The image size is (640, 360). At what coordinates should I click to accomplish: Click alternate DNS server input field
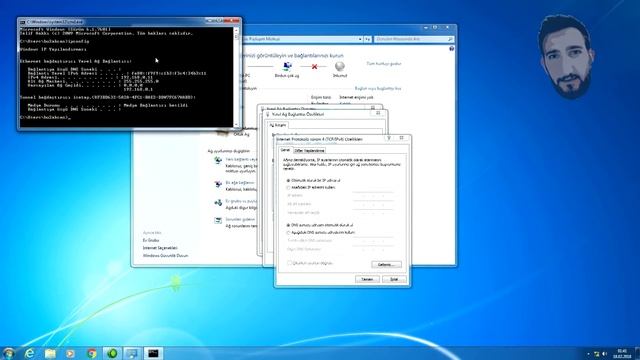coord(373,249)
